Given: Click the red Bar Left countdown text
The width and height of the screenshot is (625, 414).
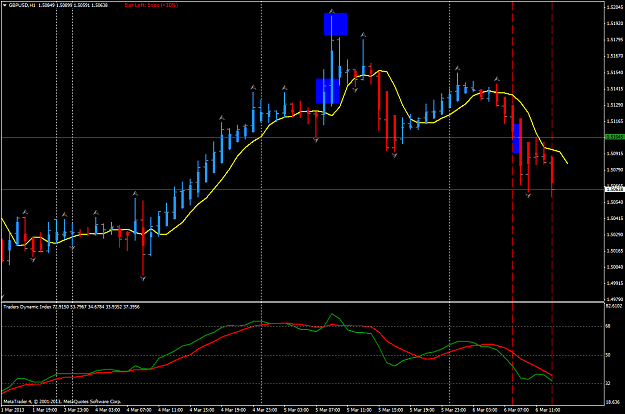Looking at the screenshot, I should (151, 5).
